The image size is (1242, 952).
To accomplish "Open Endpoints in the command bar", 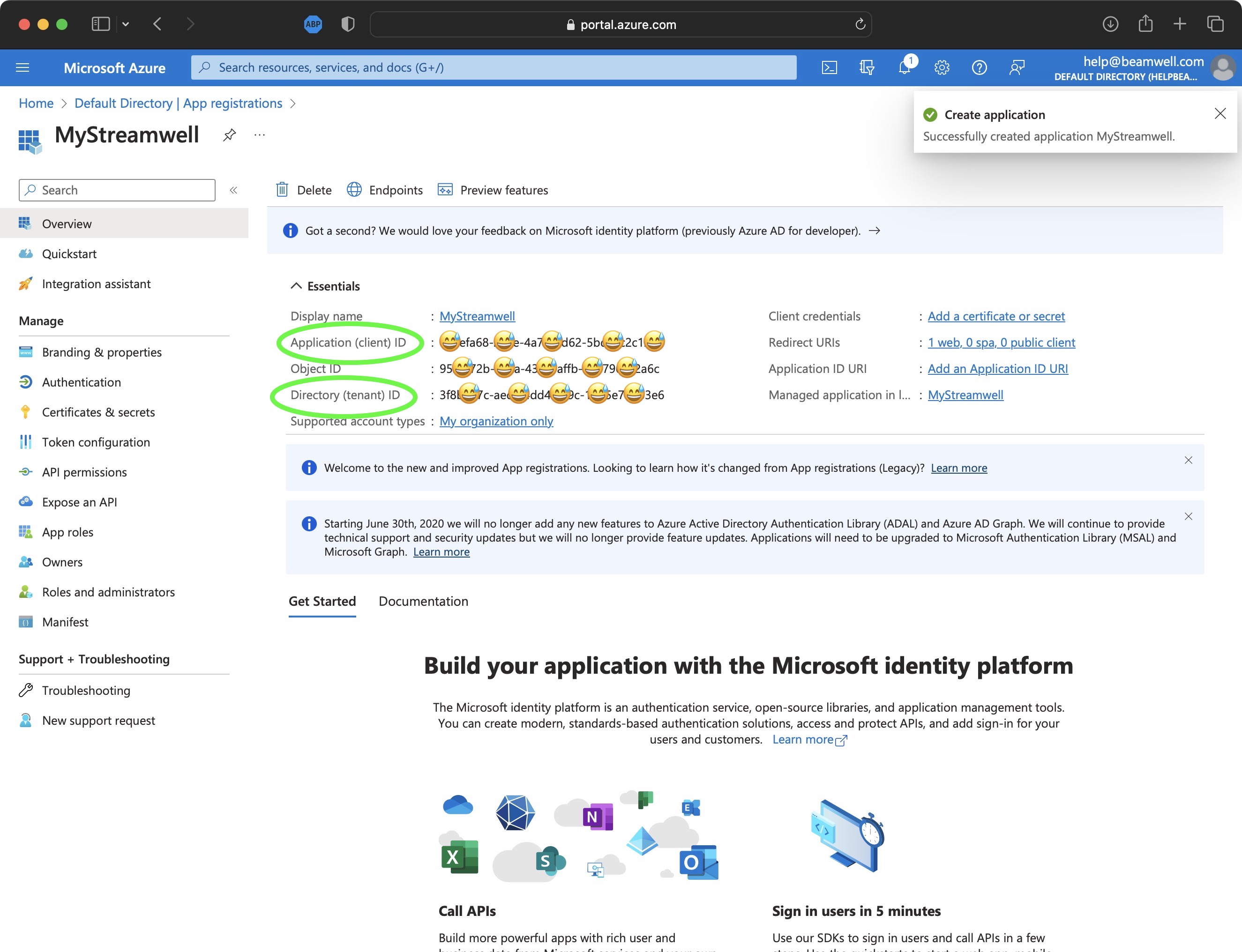I will 385,190.
